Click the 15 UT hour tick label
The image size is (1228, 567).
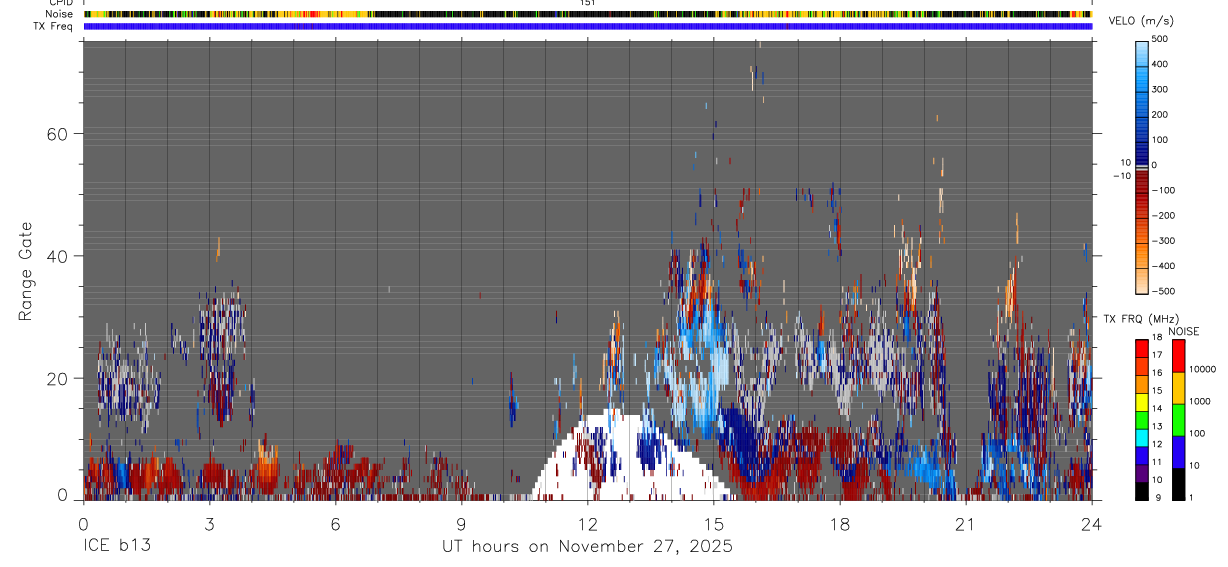point(714,523)
